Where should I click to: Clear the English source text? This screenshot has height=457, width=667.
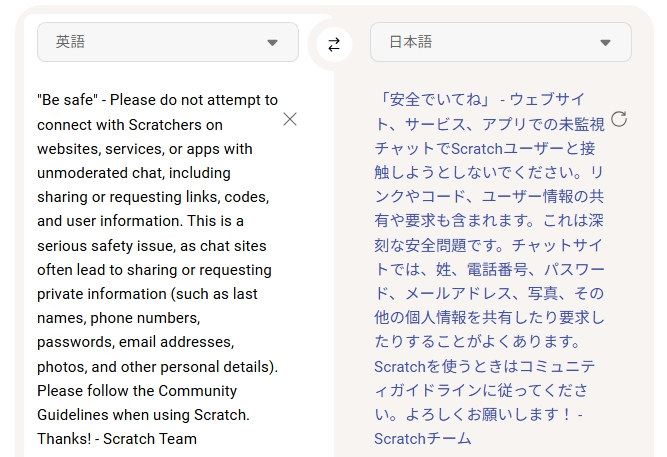pyautogui.click(x=290, y=119)
